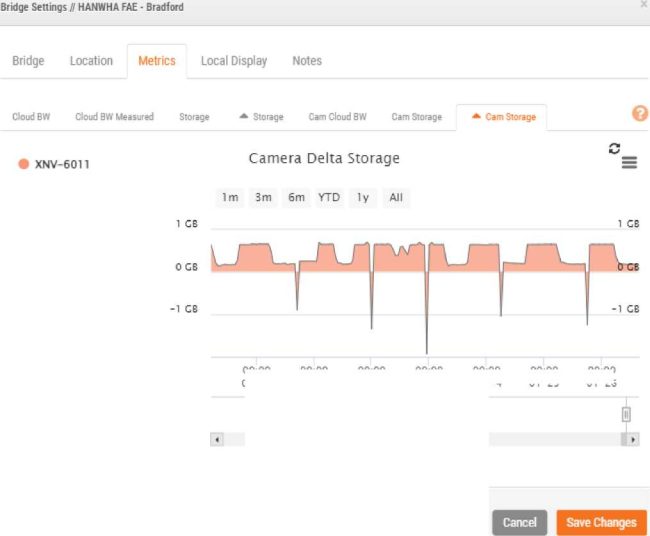Show All data in chart
This screenshot has width=650, height=536.
[396, 197]
